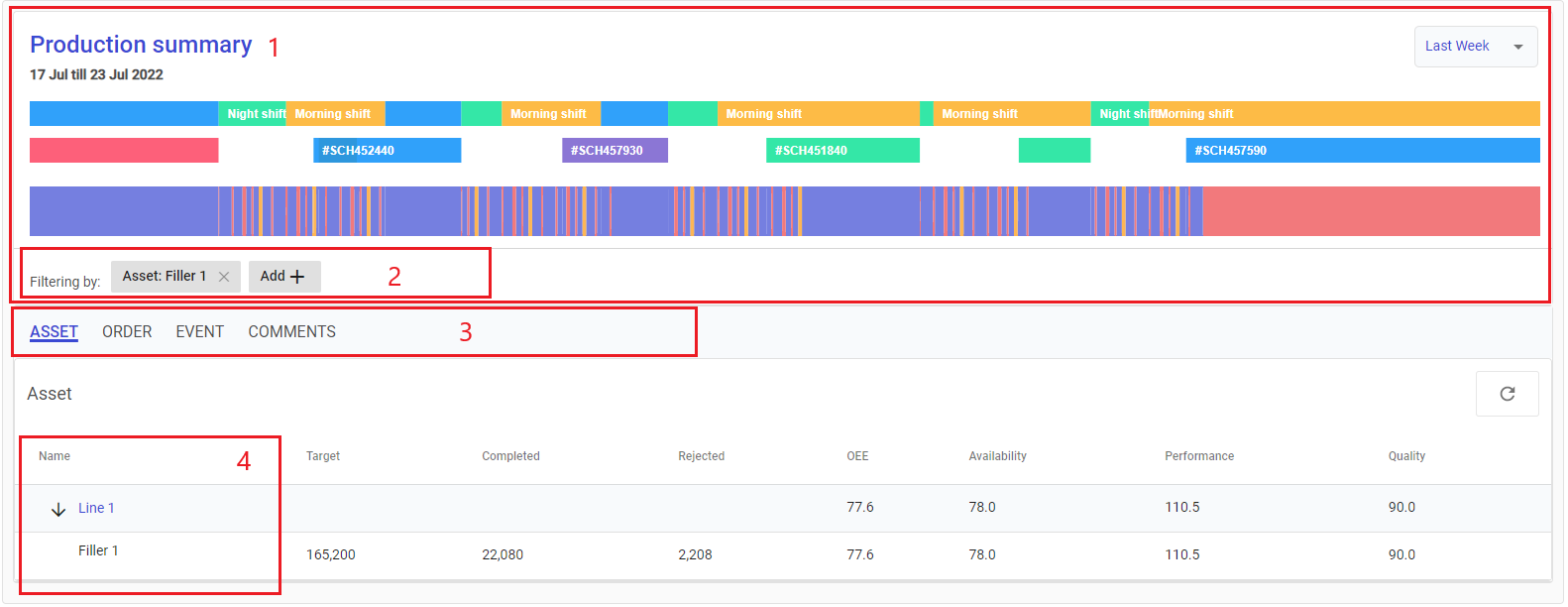
Task: Choose schedule bar #SCH457590
Action: pos(1363,151)
